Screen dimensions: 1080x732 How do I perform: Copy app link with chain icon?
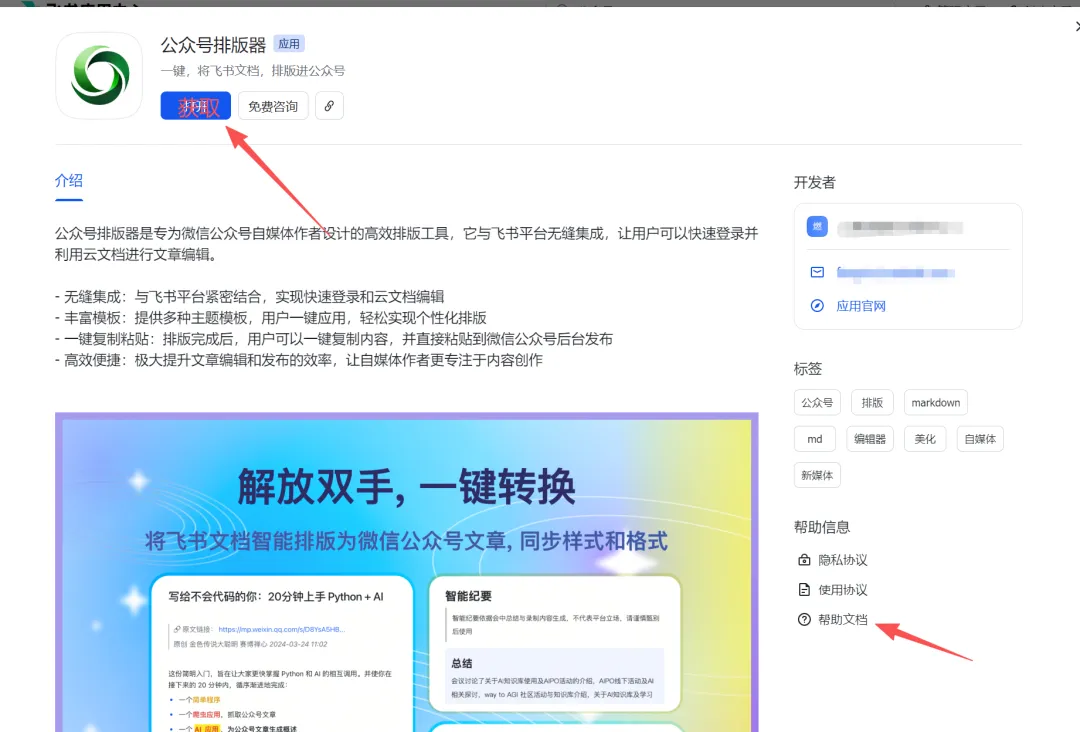[329, 106]
